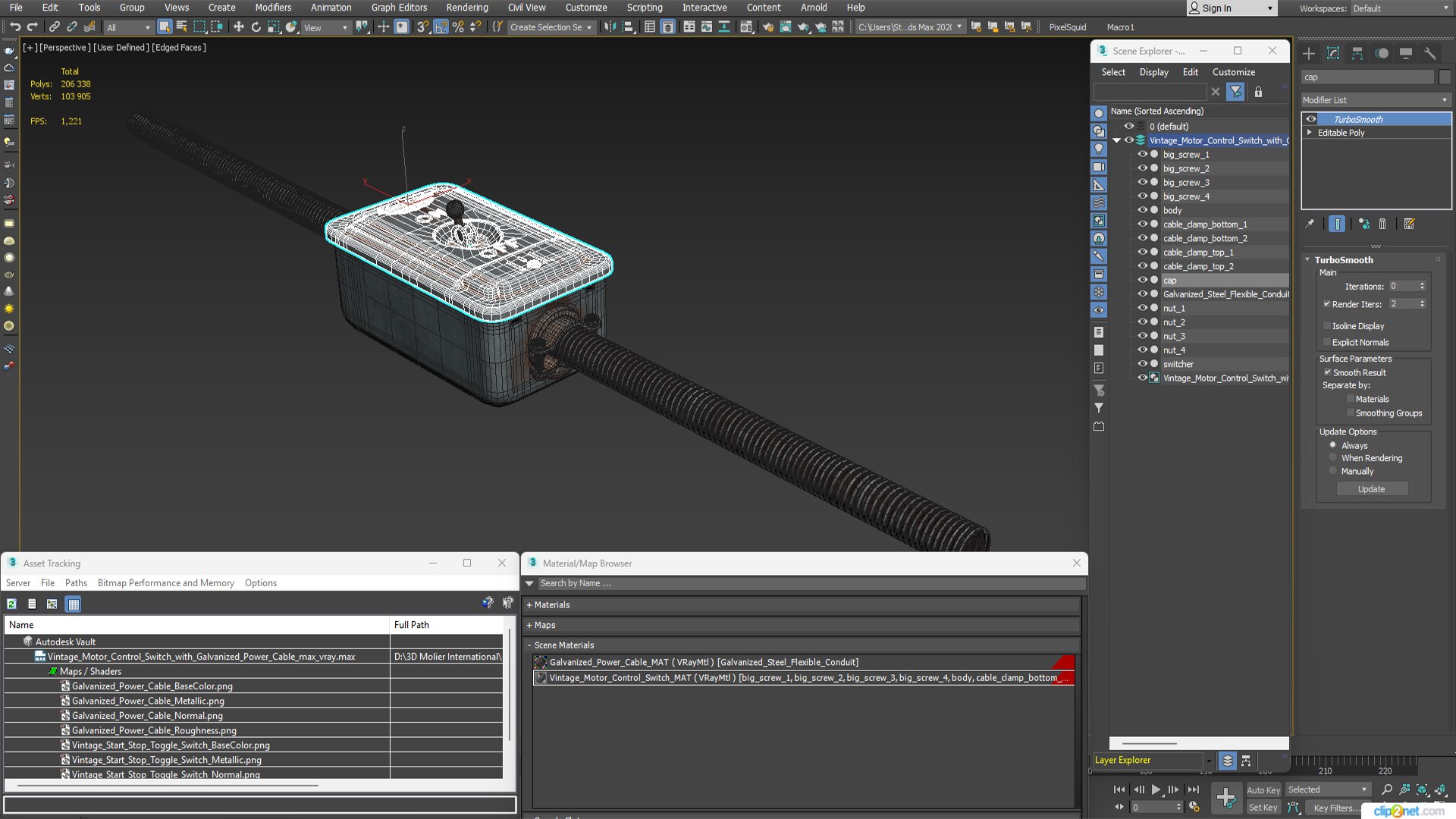Click the Refresh icon in Asset Tracking
This screenshot has width=1456, height=819.
(11, 604)
